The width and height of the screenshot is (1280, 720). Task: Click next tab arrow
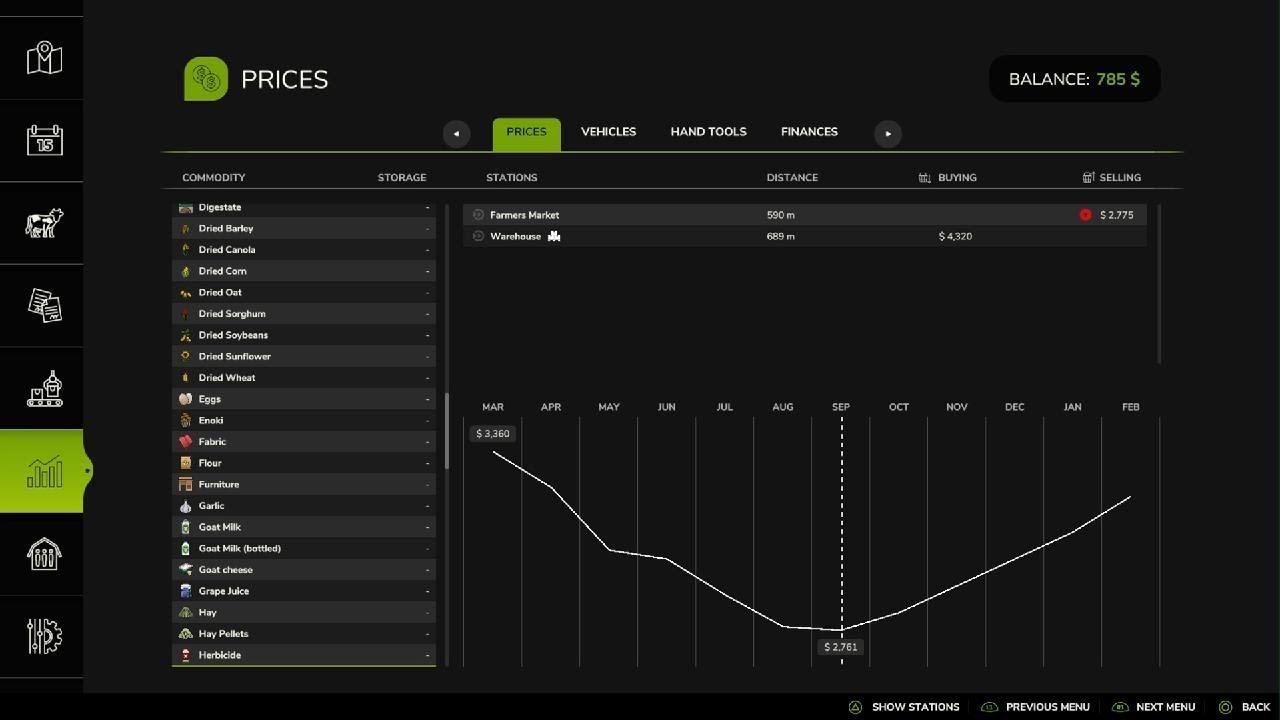click(888, 133)
